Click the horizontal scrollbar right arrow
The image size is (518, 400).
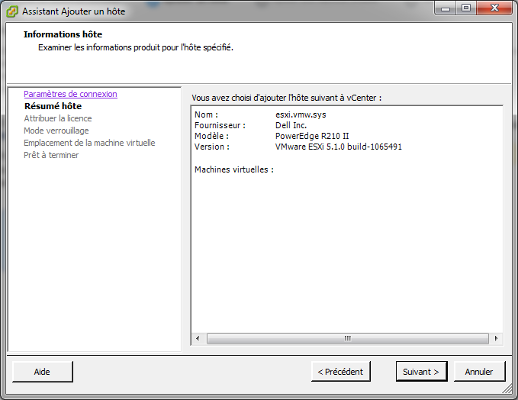[496, 339]
